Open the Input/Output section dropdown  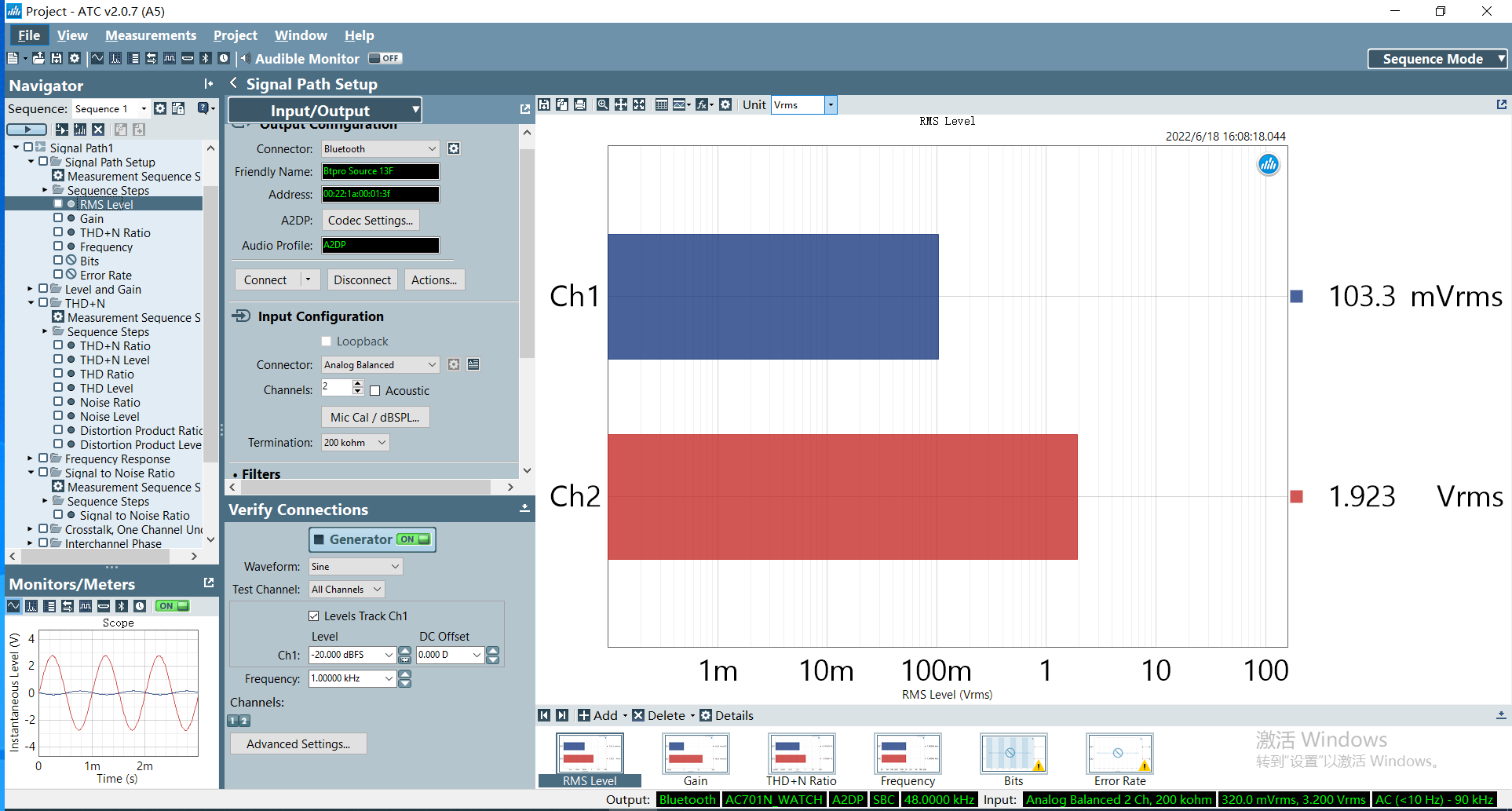point(325,111)
